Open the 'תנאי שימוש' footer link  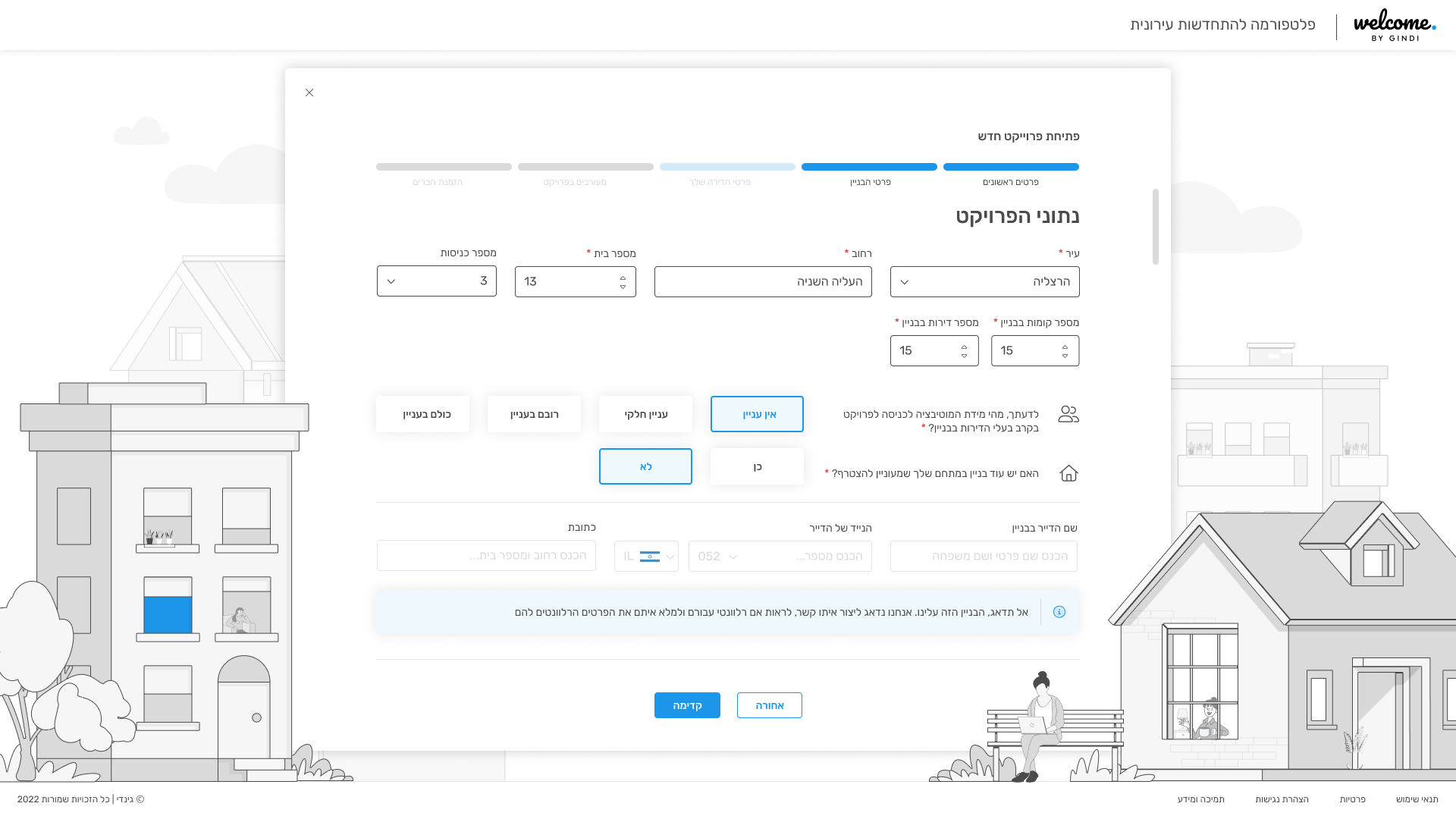(x=1417, y=799)
